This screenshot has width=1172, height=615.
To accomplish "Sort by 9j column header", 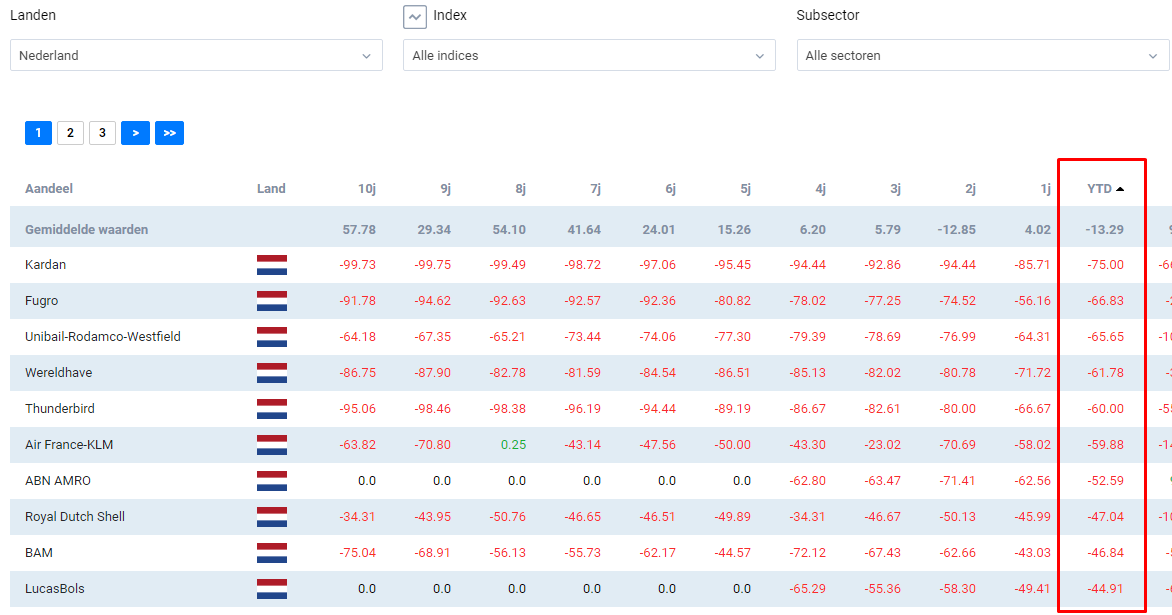I will click(x=445, y=188).
